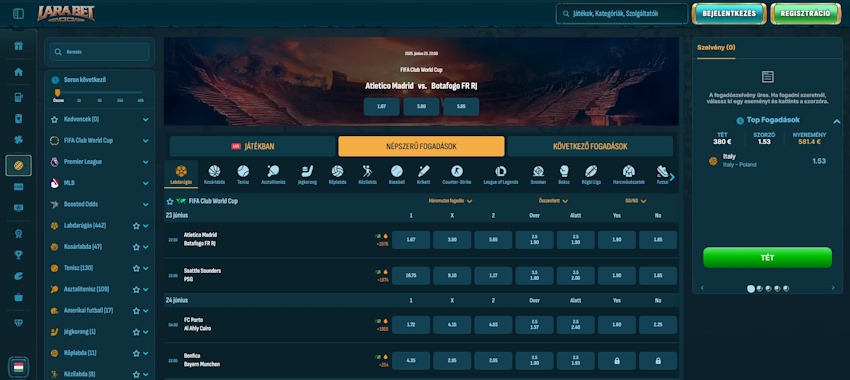
Task: Toggle favorite star for Jégkorong (1)
Action: coord(136,332)
